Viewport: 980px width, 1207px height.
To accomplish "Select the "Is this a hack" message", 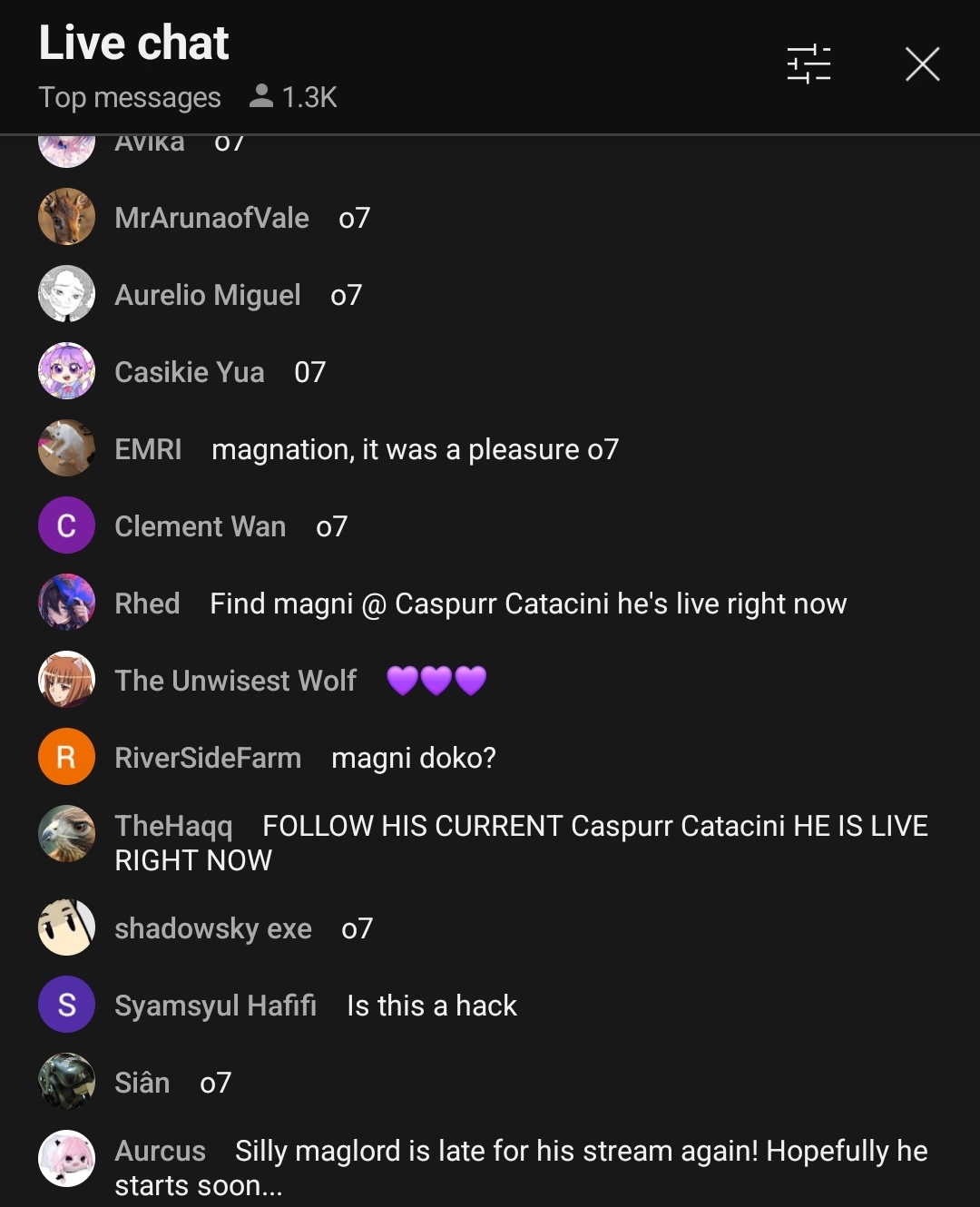I will [x=432, y=1006].
